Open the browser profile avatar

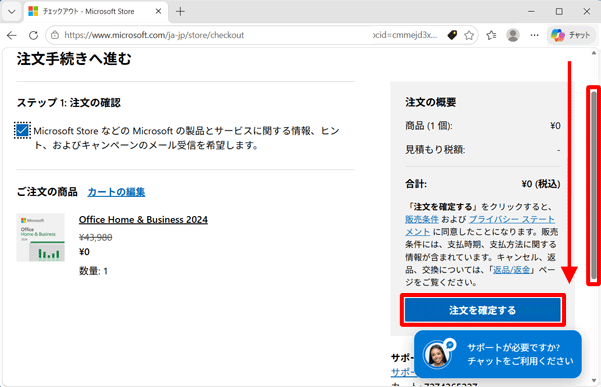513,35
